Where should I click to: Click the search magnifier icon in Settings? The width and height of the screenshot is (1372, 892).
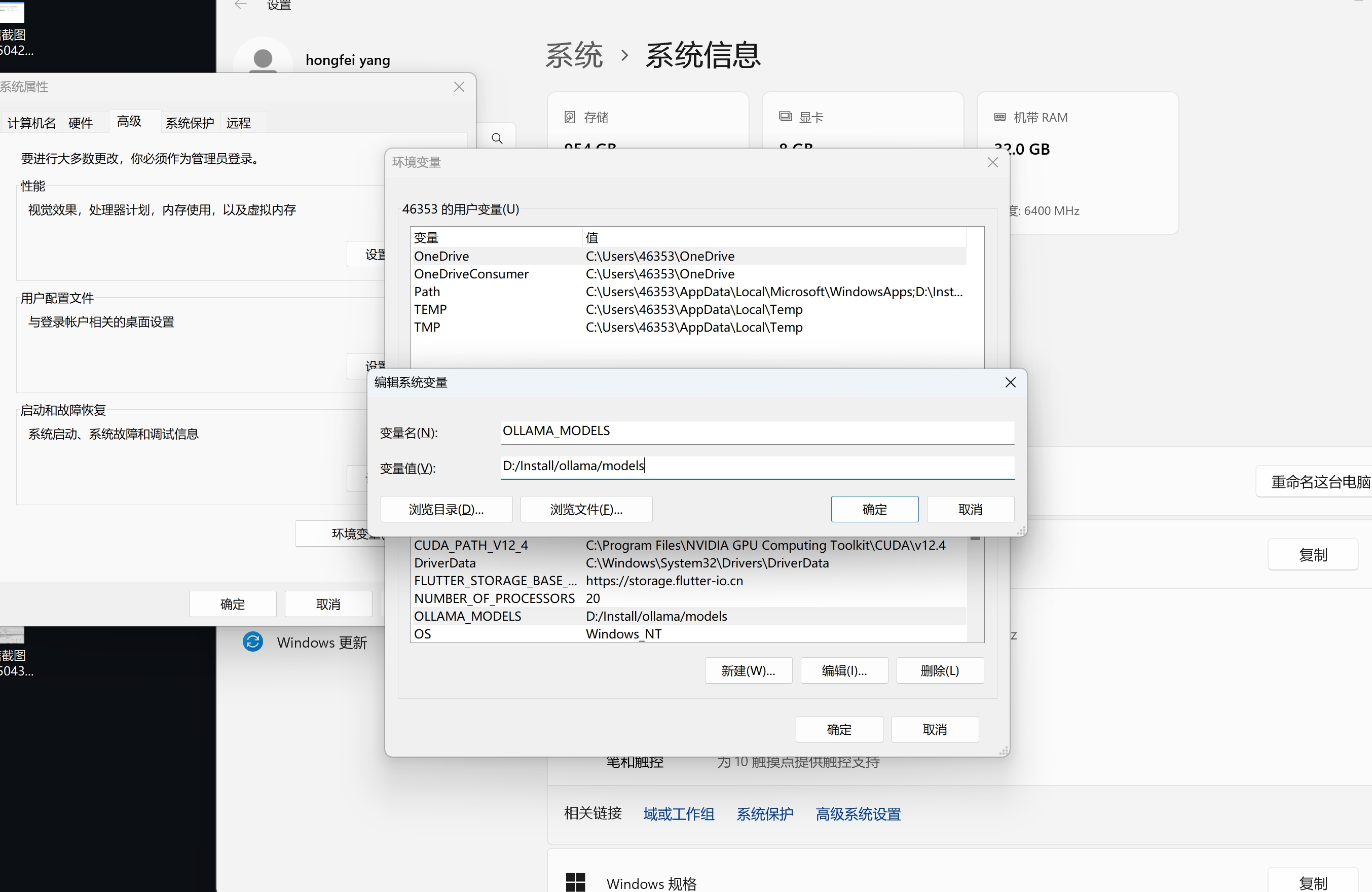497,138
